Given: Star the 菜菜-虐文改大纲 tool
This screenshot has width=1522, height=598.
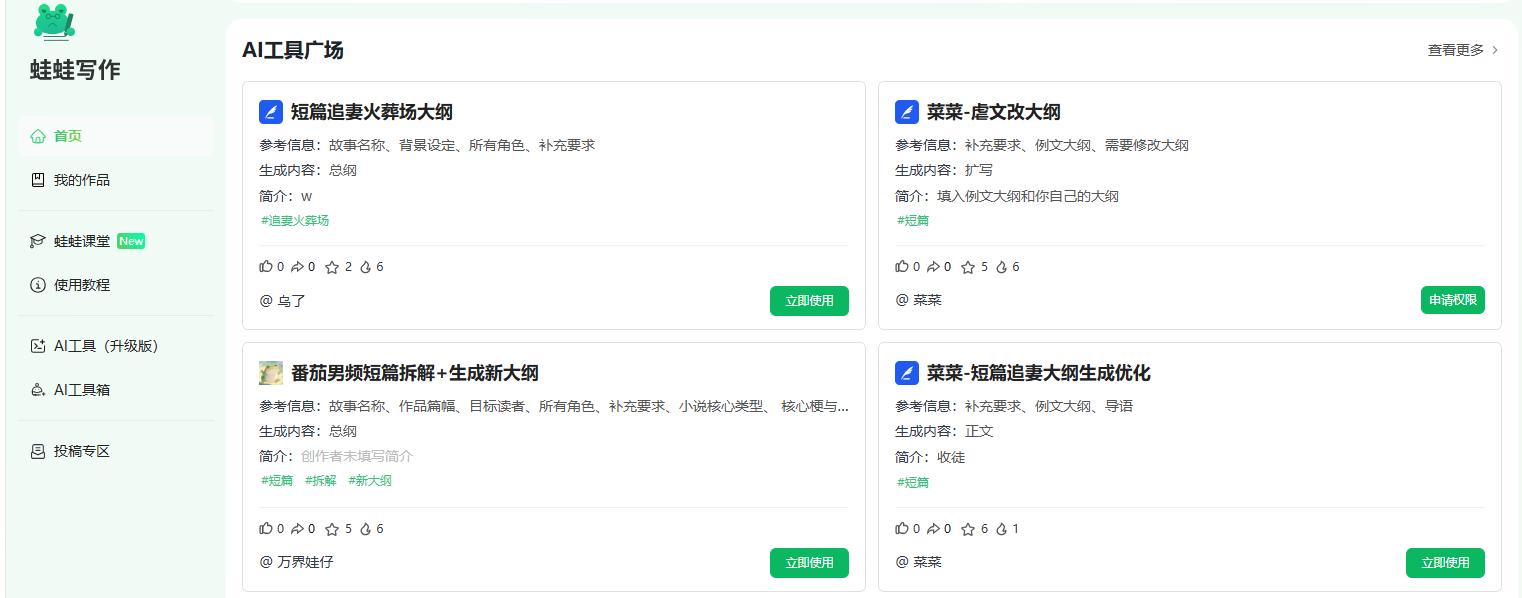Looking at the screenshot, I should [967, 266].
